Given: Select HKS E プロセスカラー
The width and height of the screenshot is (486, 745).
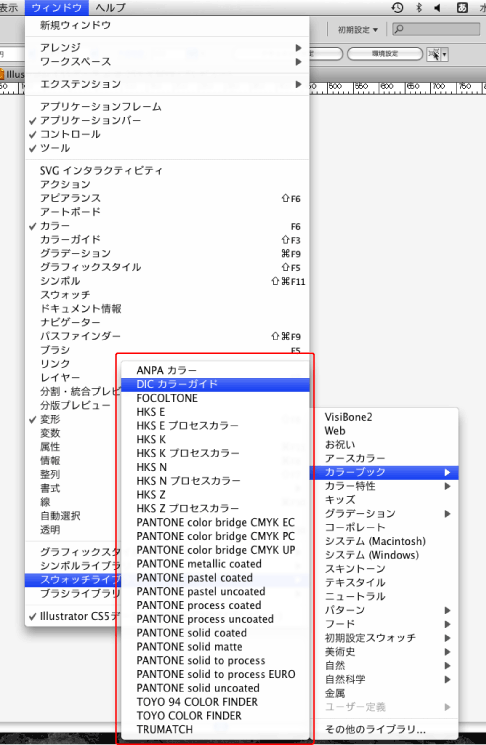Looking at the screenshot, I should [x=215, y=426].
